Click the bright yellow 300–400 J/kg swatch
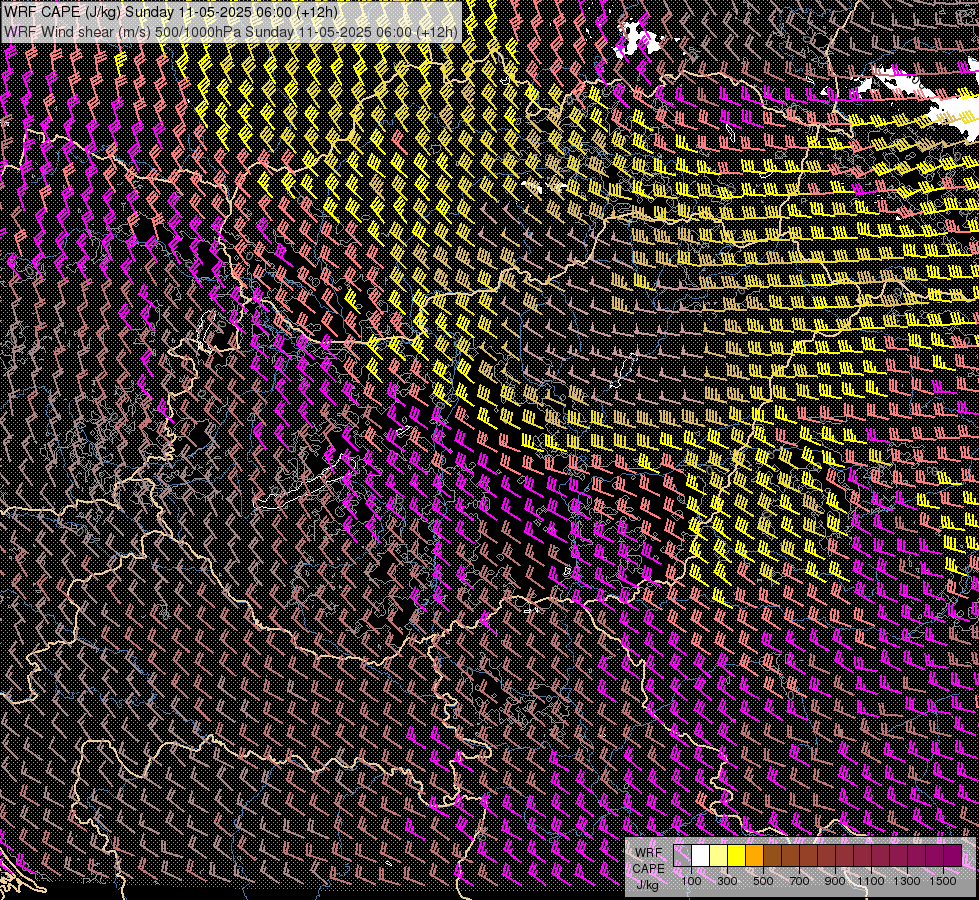The height and width of the screenshot is (900, 979). [737, 856]
